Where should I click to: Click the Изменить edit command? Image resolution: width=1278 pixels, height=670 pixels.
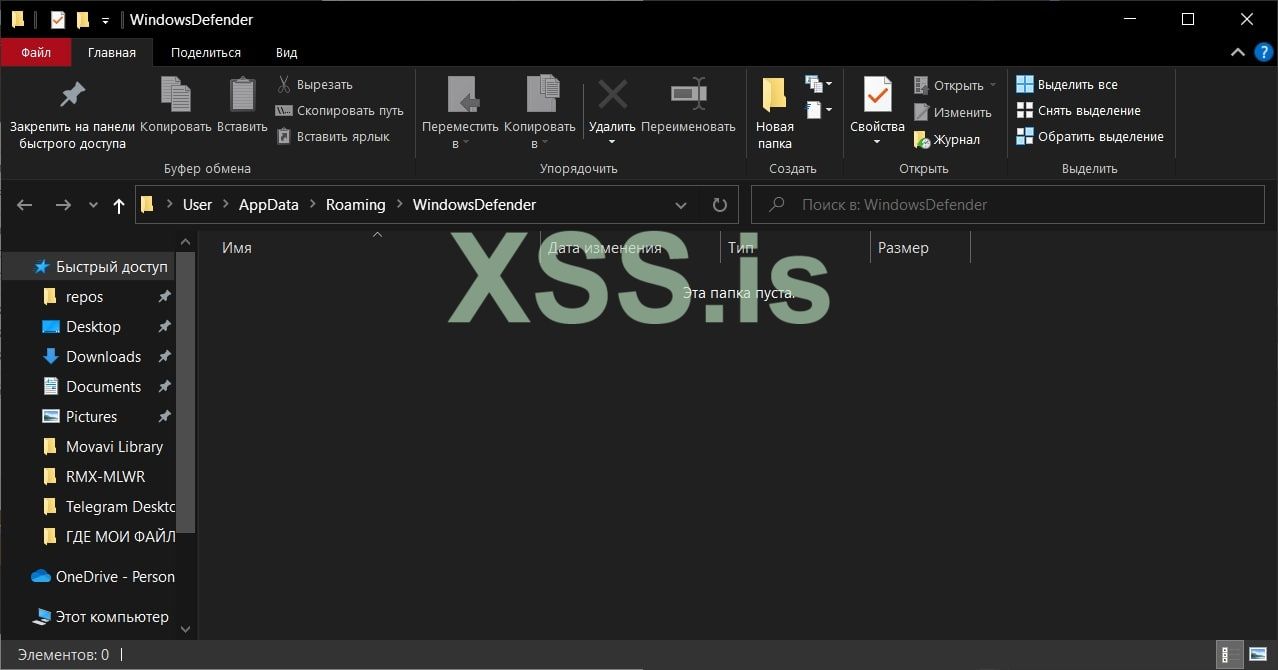coord(952,113)
